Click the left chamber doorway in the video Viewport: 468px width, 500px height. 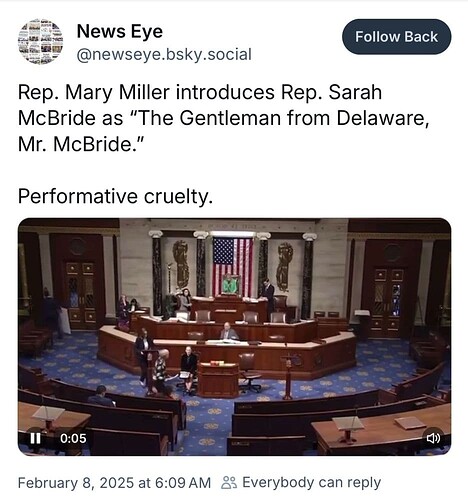80,293
